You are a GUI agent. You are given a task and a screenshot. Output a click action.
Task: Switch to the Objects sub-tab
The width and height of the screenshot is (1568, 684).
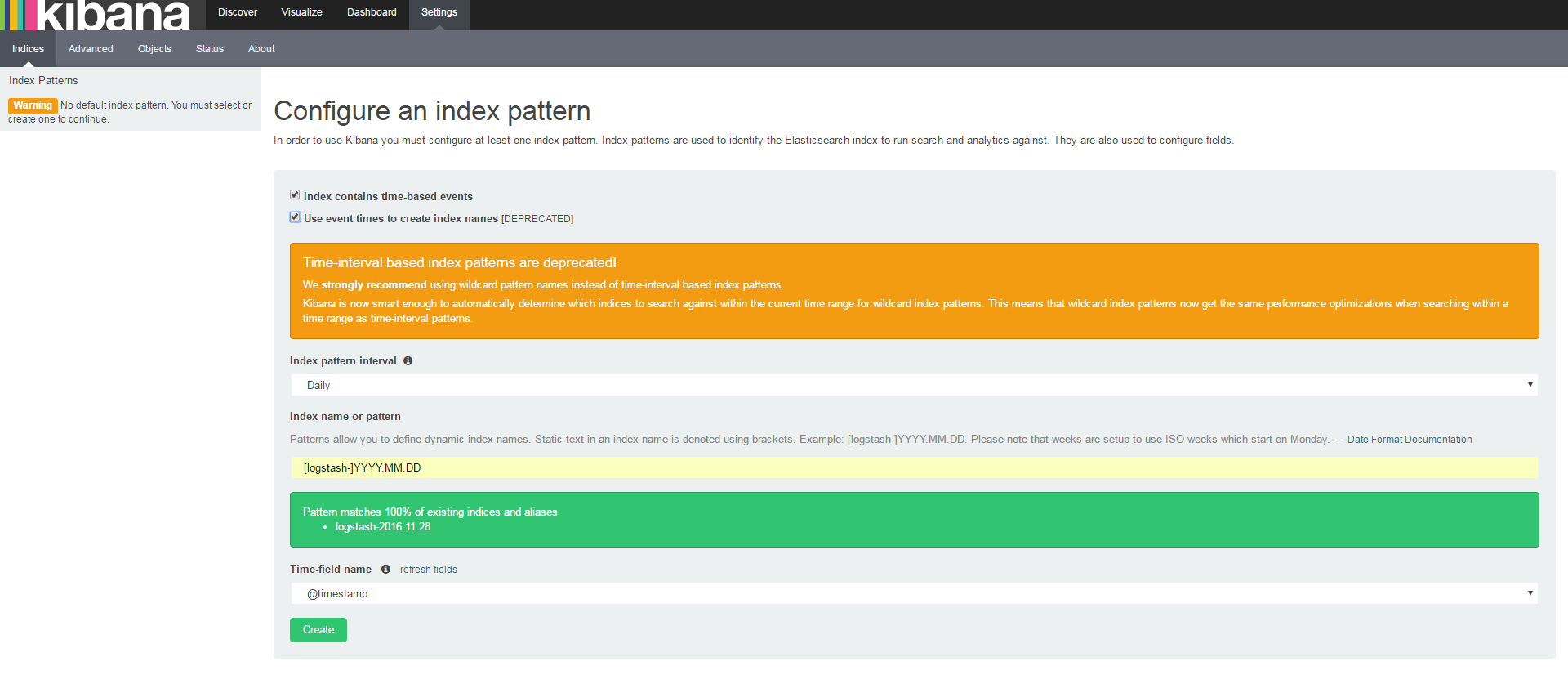pos(154,49)
